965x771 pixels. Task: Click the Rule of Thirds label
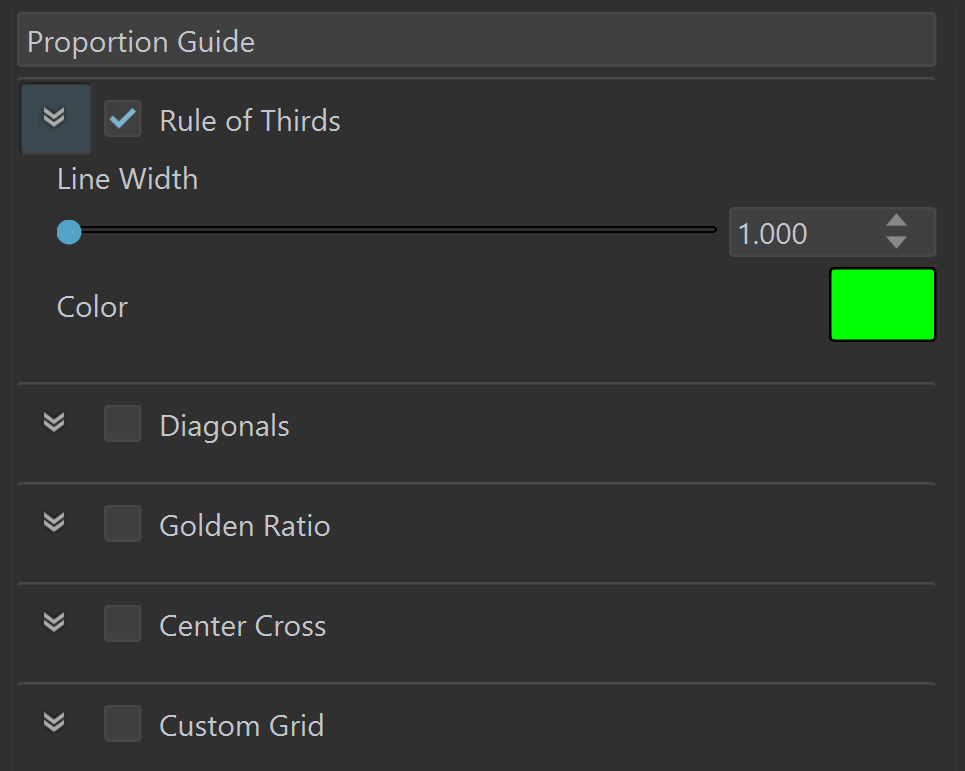pyautogui.click(x=249, y=120)
